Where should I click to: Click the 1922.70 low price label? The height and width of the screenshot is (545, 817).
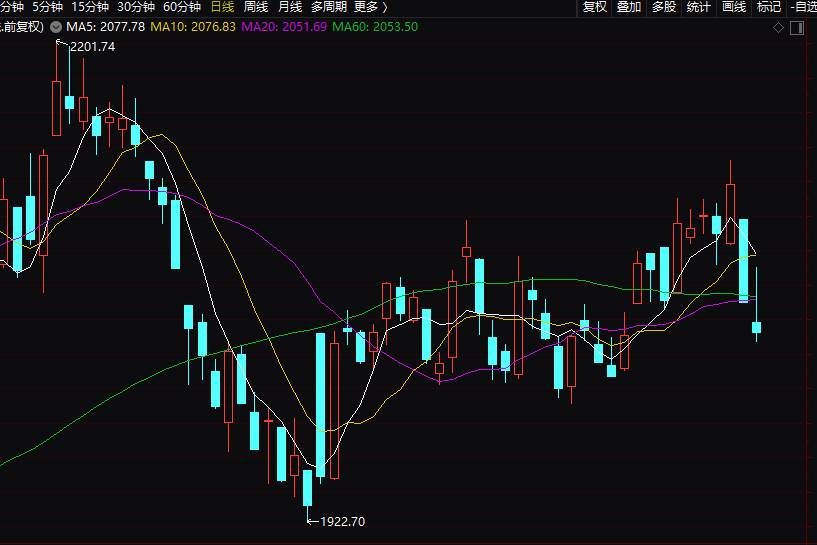(342, 522)
